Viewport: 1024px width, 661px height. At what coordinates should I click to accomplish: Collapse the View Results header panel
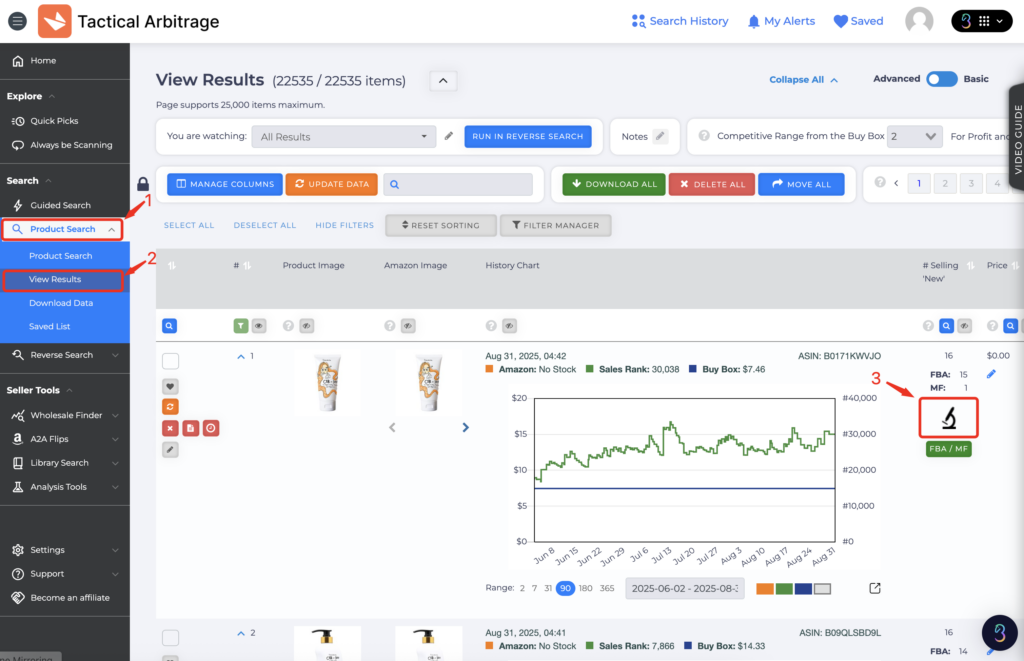coord(443,81)
